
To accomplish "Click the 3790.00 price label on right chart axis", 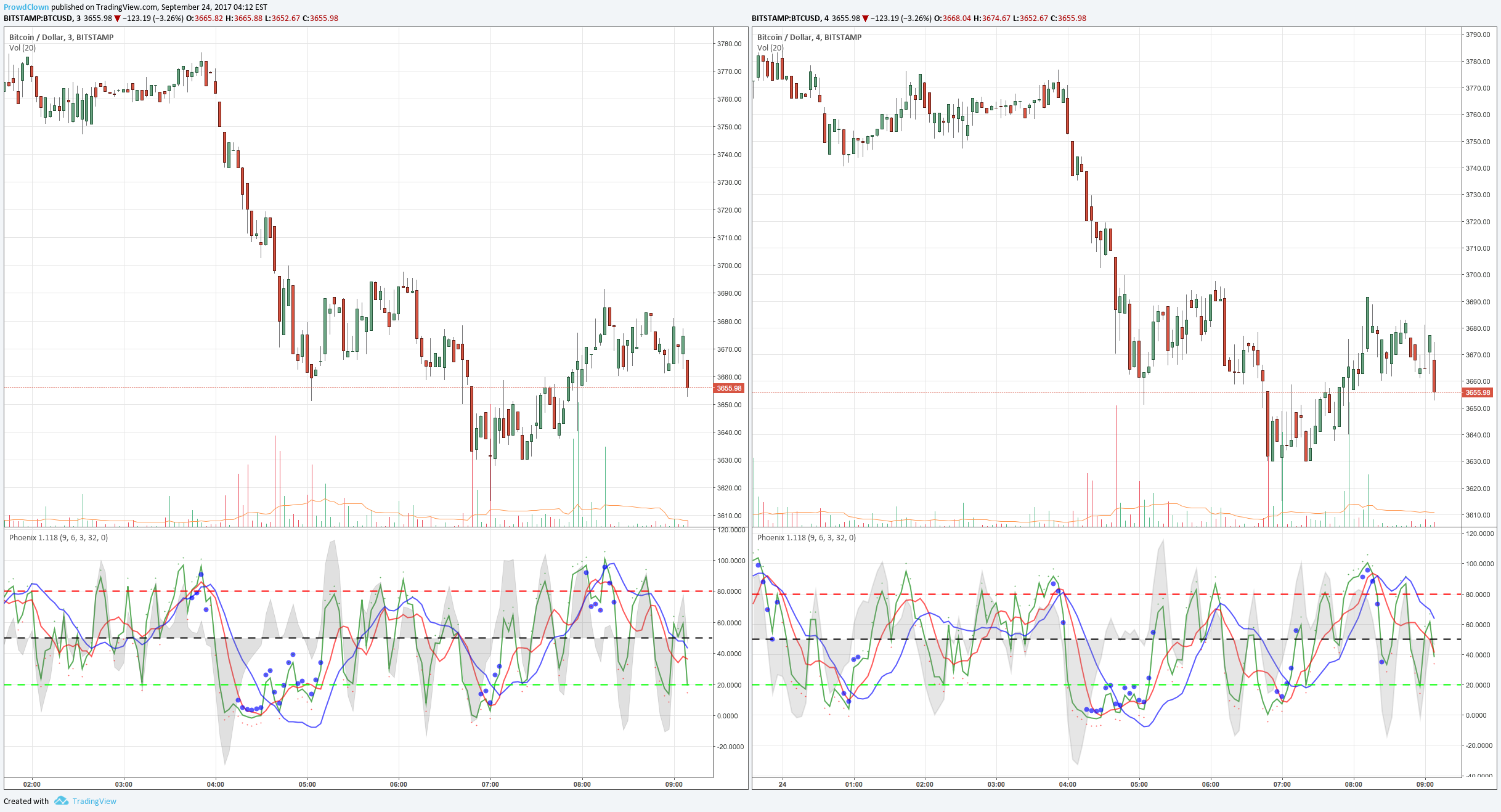I will click(x=1478, y=35).
